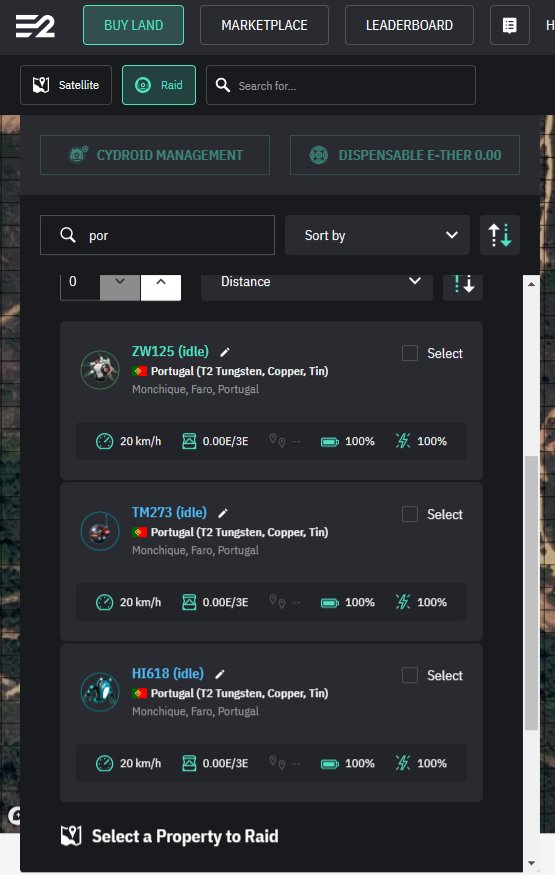
Task: Click the HI618 cydroid avatar
Action: (x=100, y=692)
